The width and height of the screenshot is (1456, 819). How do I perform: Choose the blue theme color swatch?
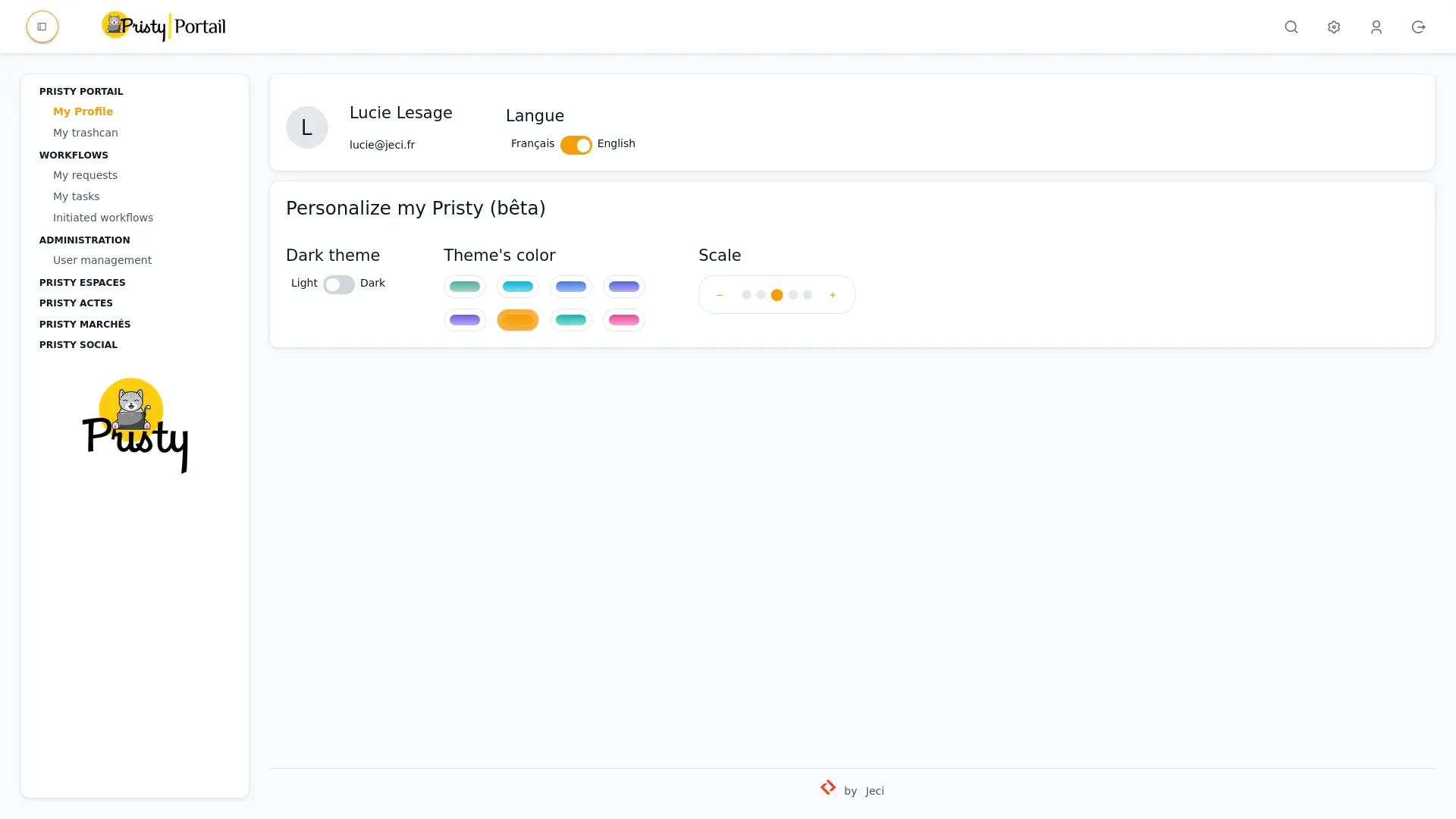click(570, 287)
